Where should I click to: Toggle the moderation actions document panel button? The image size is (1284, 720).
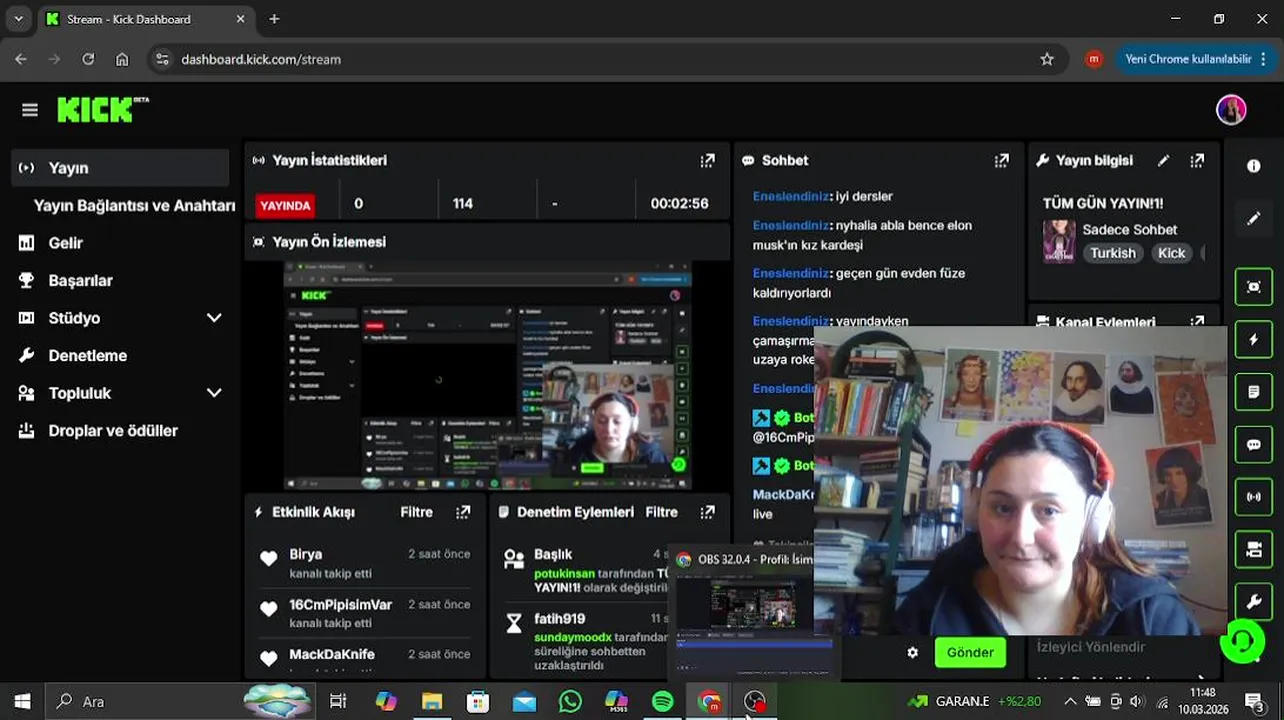click(x=1253, y=392)
